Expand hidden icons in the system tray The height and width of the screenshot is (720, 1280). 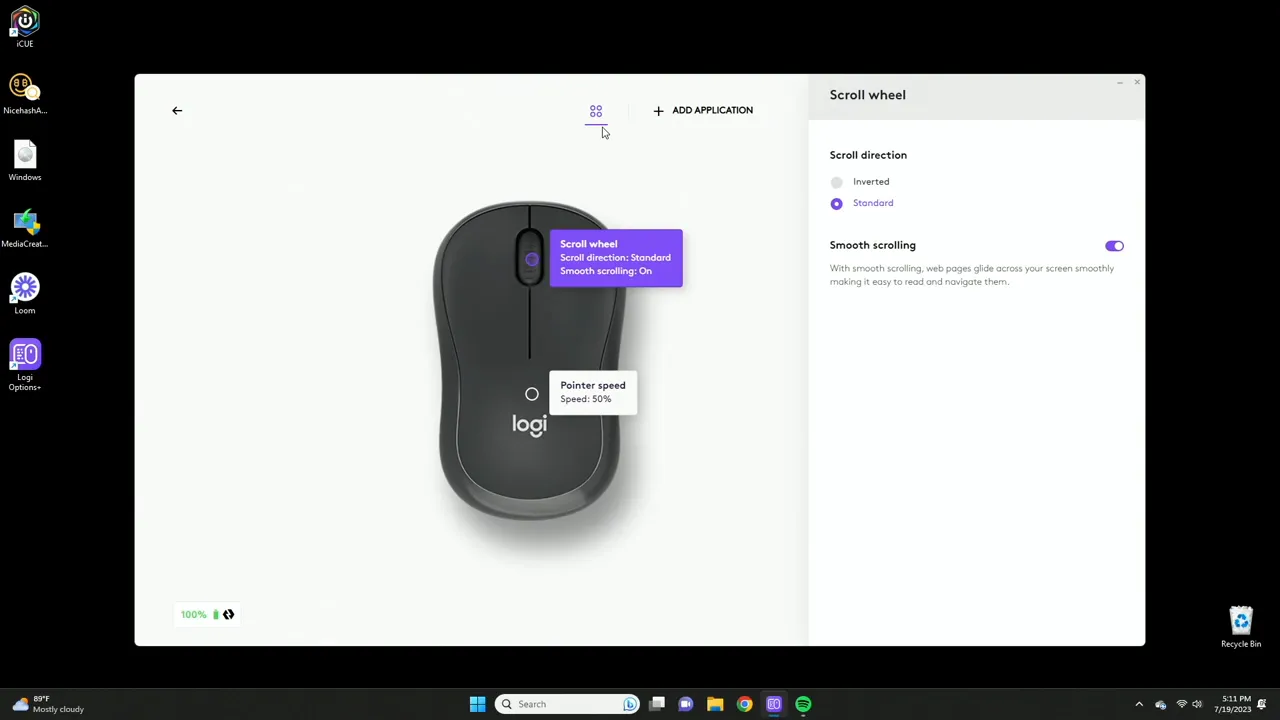(x=1139, y=704)
